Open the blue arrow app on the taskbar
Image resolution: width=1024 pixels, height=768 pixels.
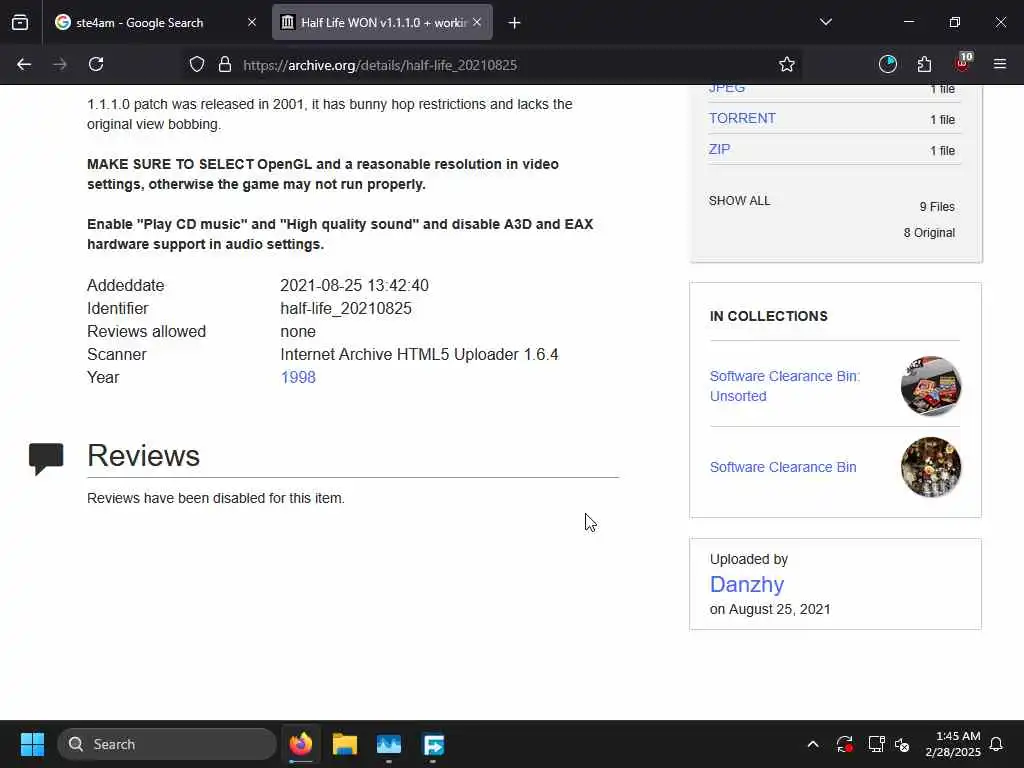click(433, 744)
